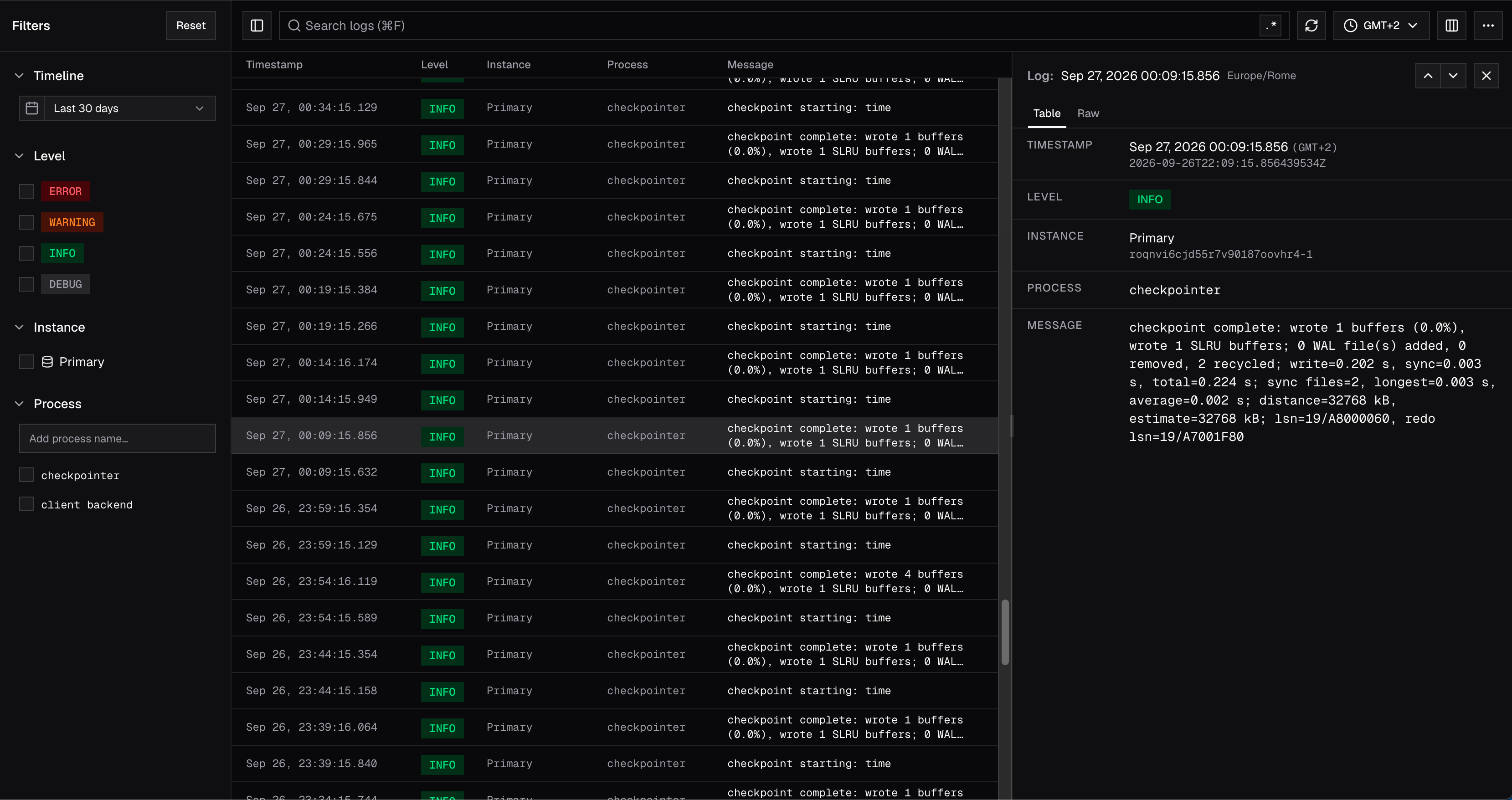Click the database icon next to Primary

(x=47, y=362)
